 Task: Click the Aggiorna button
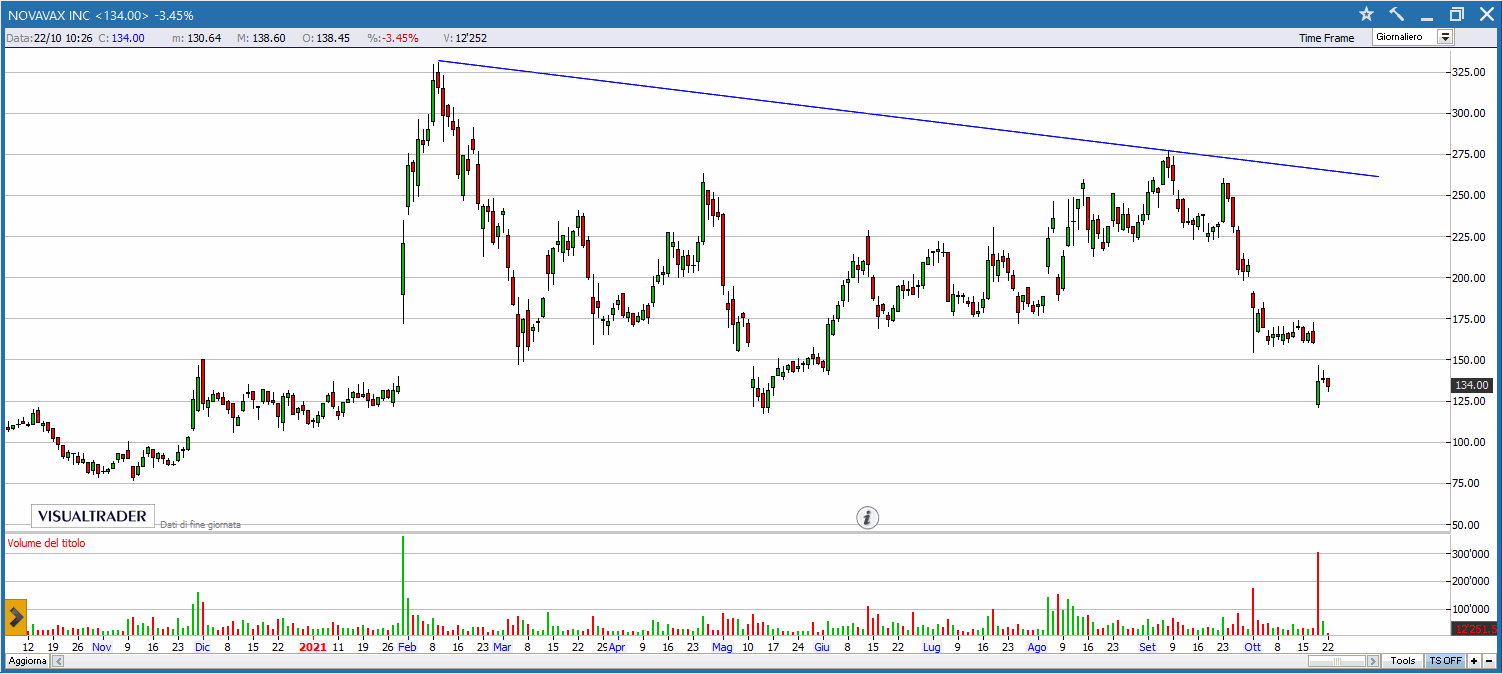[27, 661]
